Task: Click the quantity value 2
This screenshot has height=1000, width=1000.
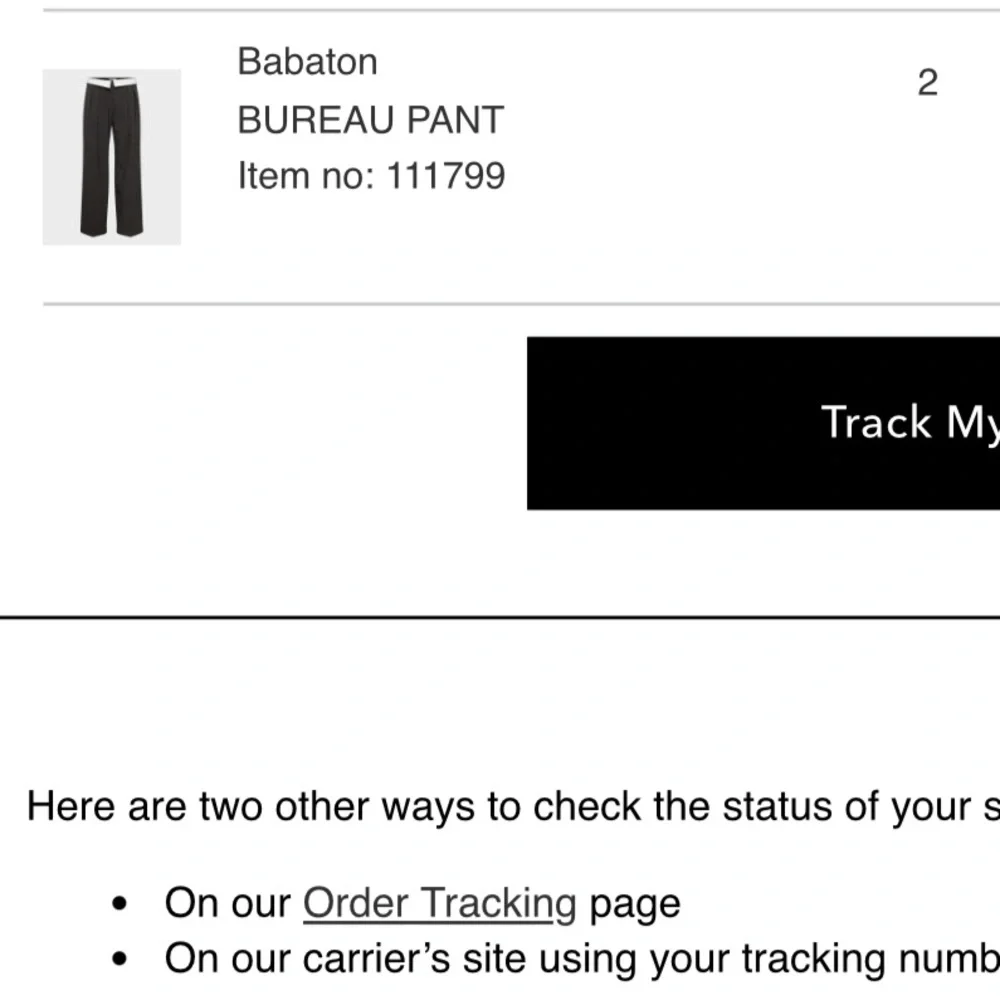Action: 927,83
